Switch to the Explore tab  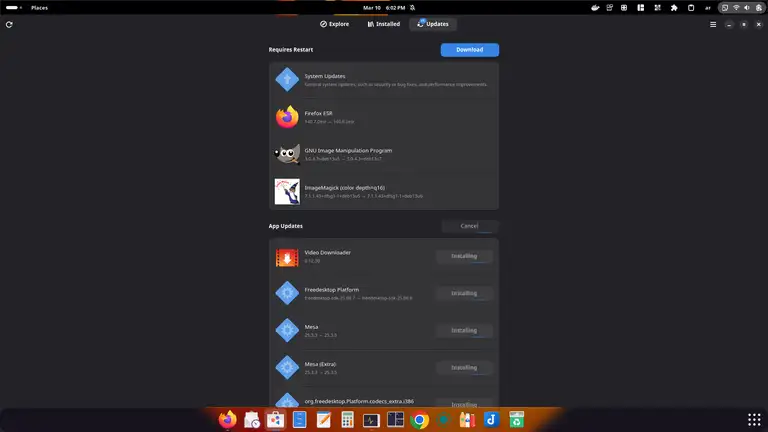[334, 24]
